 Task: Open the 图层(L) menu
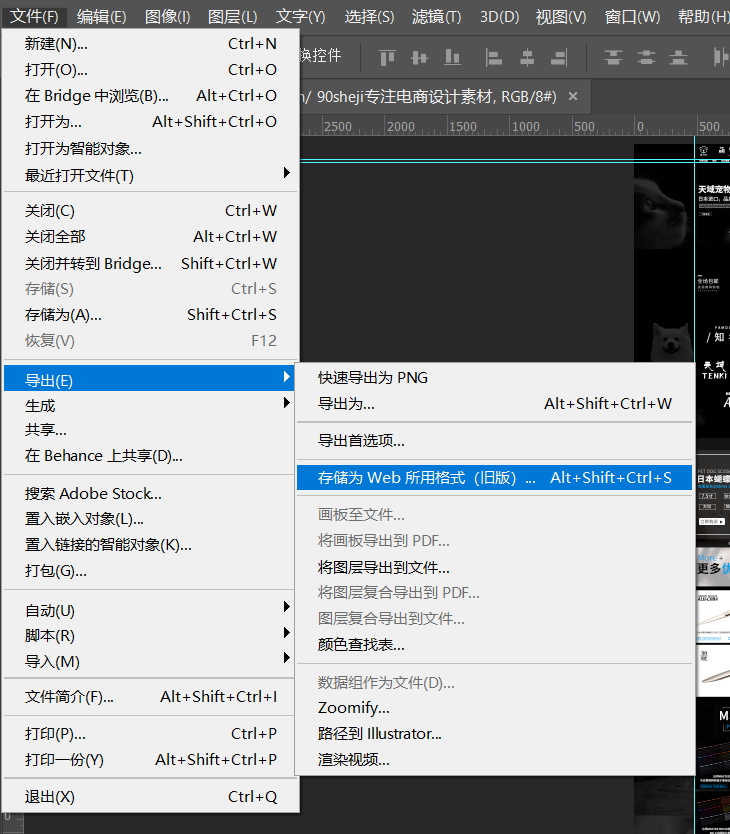click(233, 17)
